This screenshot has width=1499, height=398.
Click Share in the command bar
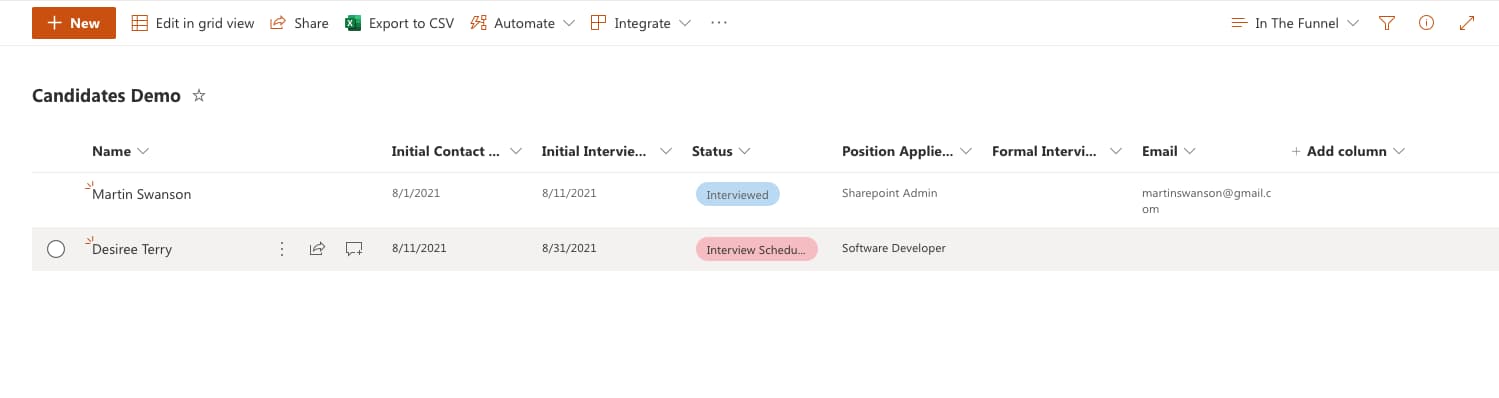[x=299, y=23]
